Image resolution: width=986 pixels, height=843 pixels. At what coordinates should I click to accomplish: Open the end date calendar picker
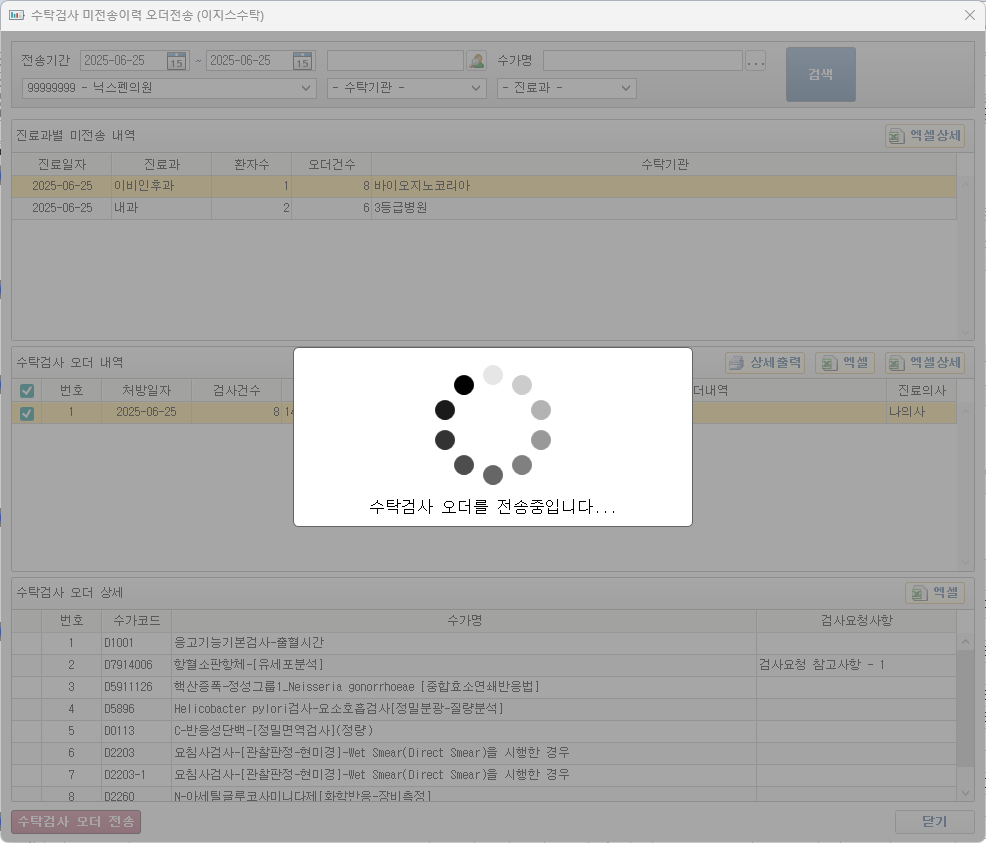click(302, 61)
